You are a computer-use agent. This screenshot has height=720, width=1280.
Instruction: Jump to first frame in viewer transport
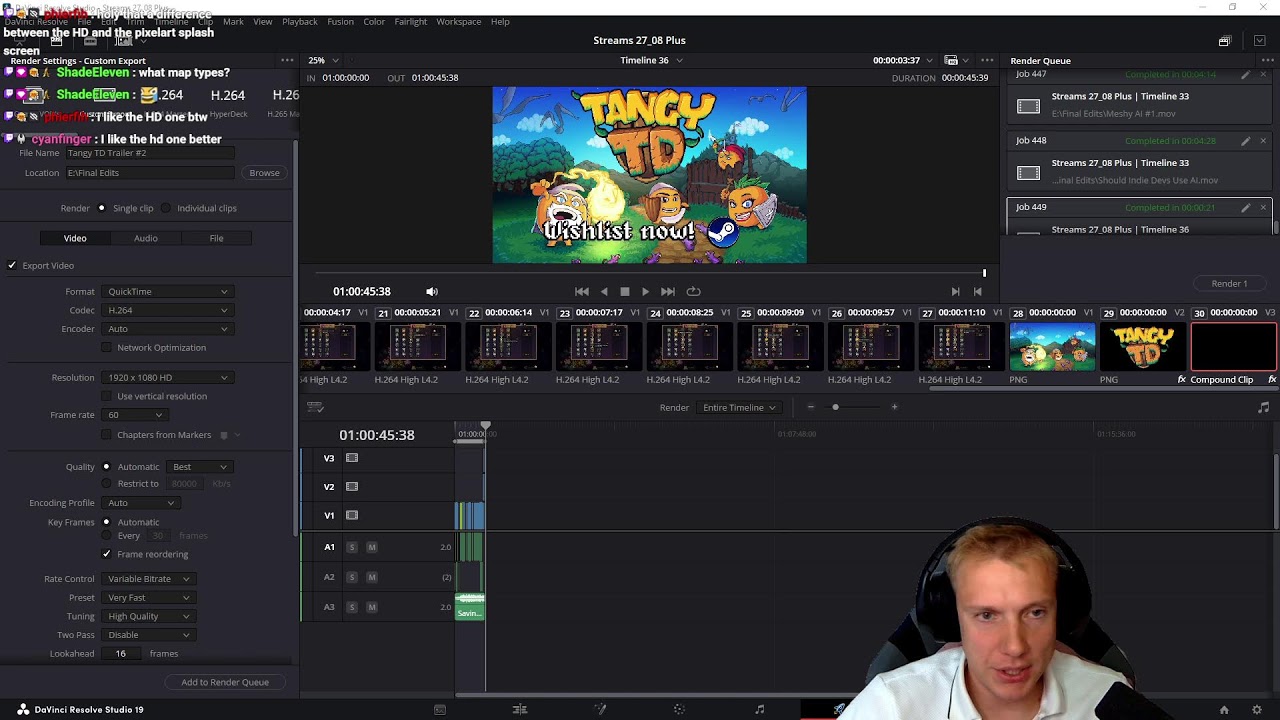(582, 291)
